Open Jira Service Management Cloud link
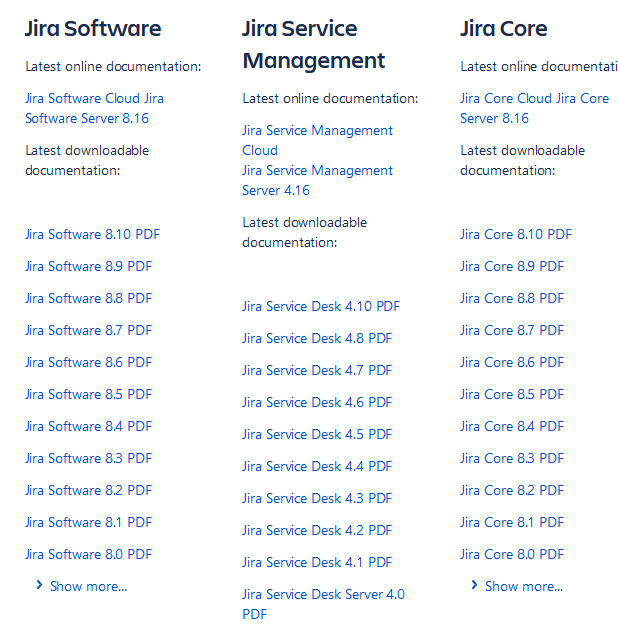The image size is (618, 625). (x=317, y=140)
